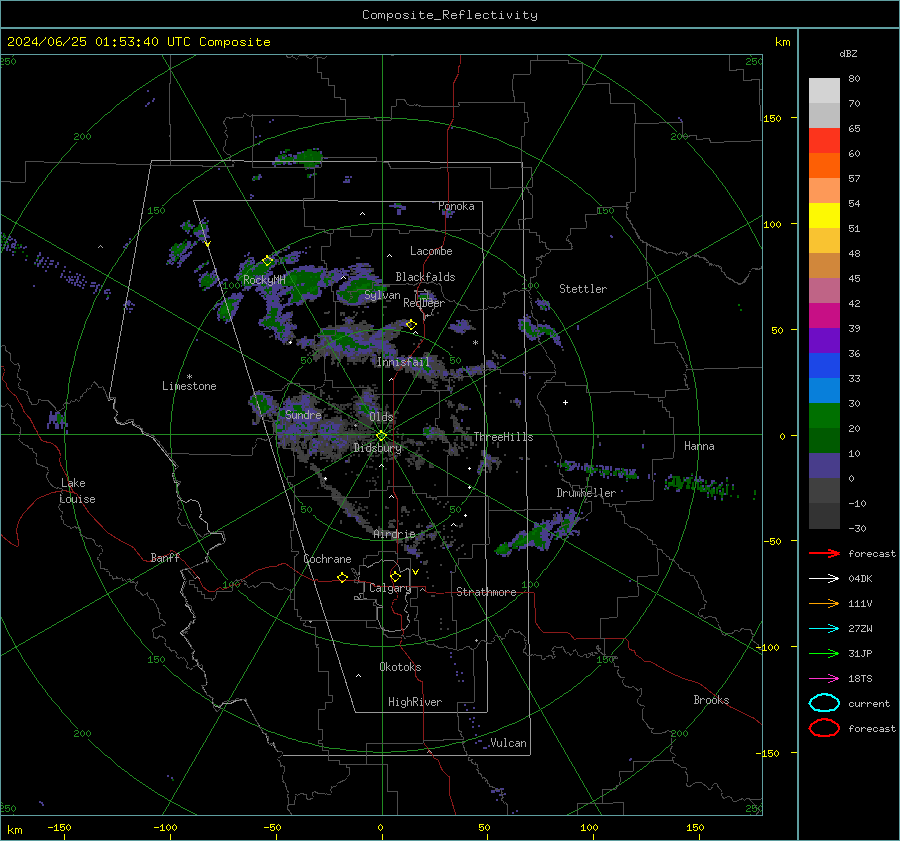Click the Olds label
Screen dimensions: 900x841
[x=381, y=417]
